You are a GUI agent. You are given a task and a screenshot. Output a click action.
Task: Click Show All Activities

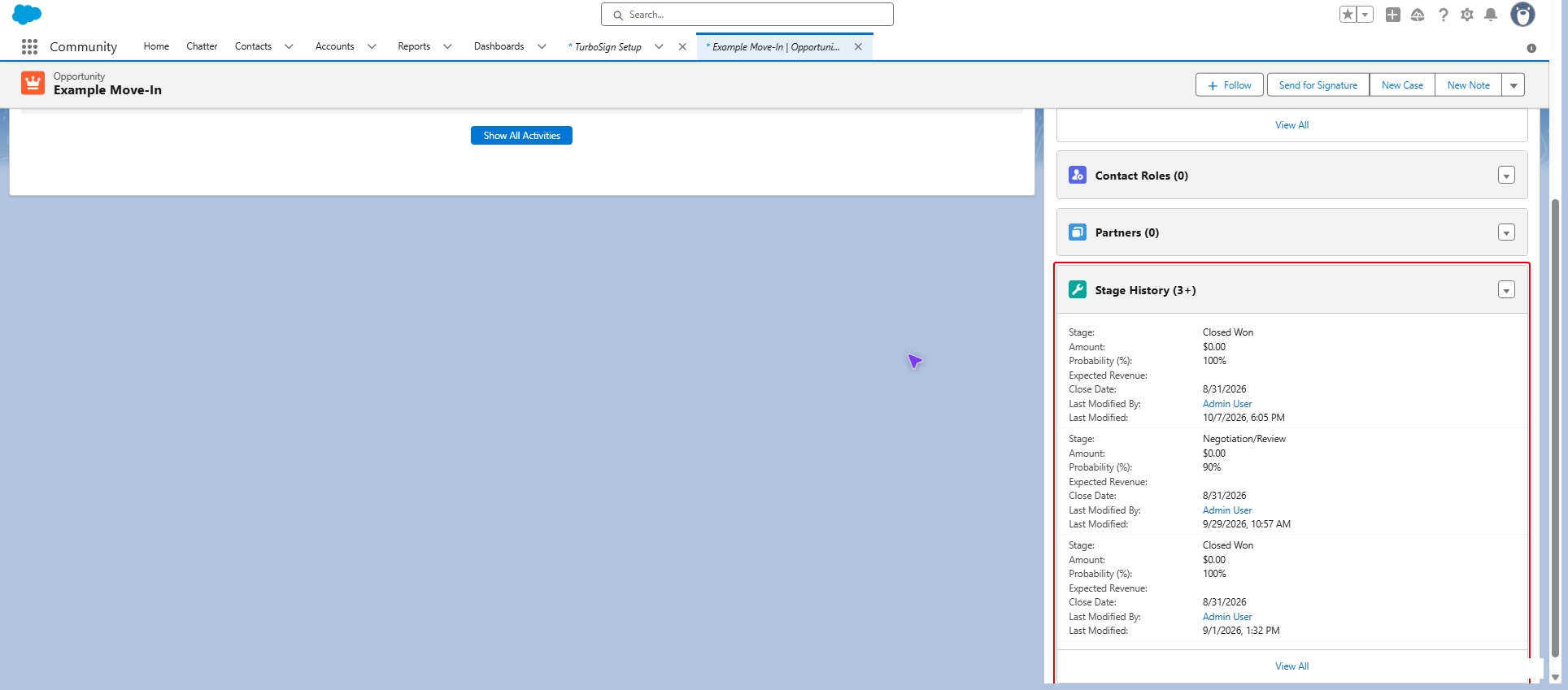click(521, 136)
